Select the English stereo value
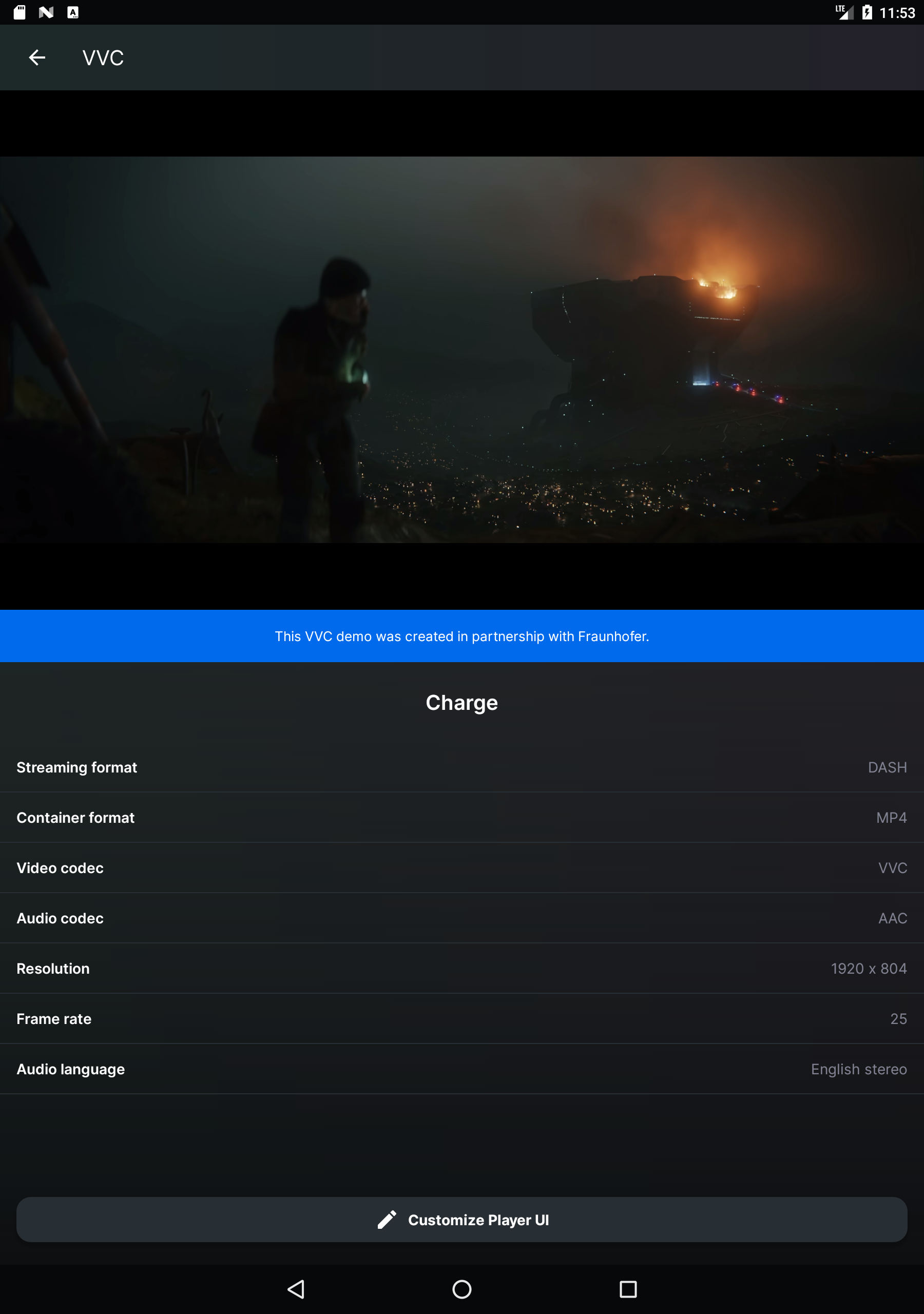This screenshot has height=1314, width=924. [859, 1069]
